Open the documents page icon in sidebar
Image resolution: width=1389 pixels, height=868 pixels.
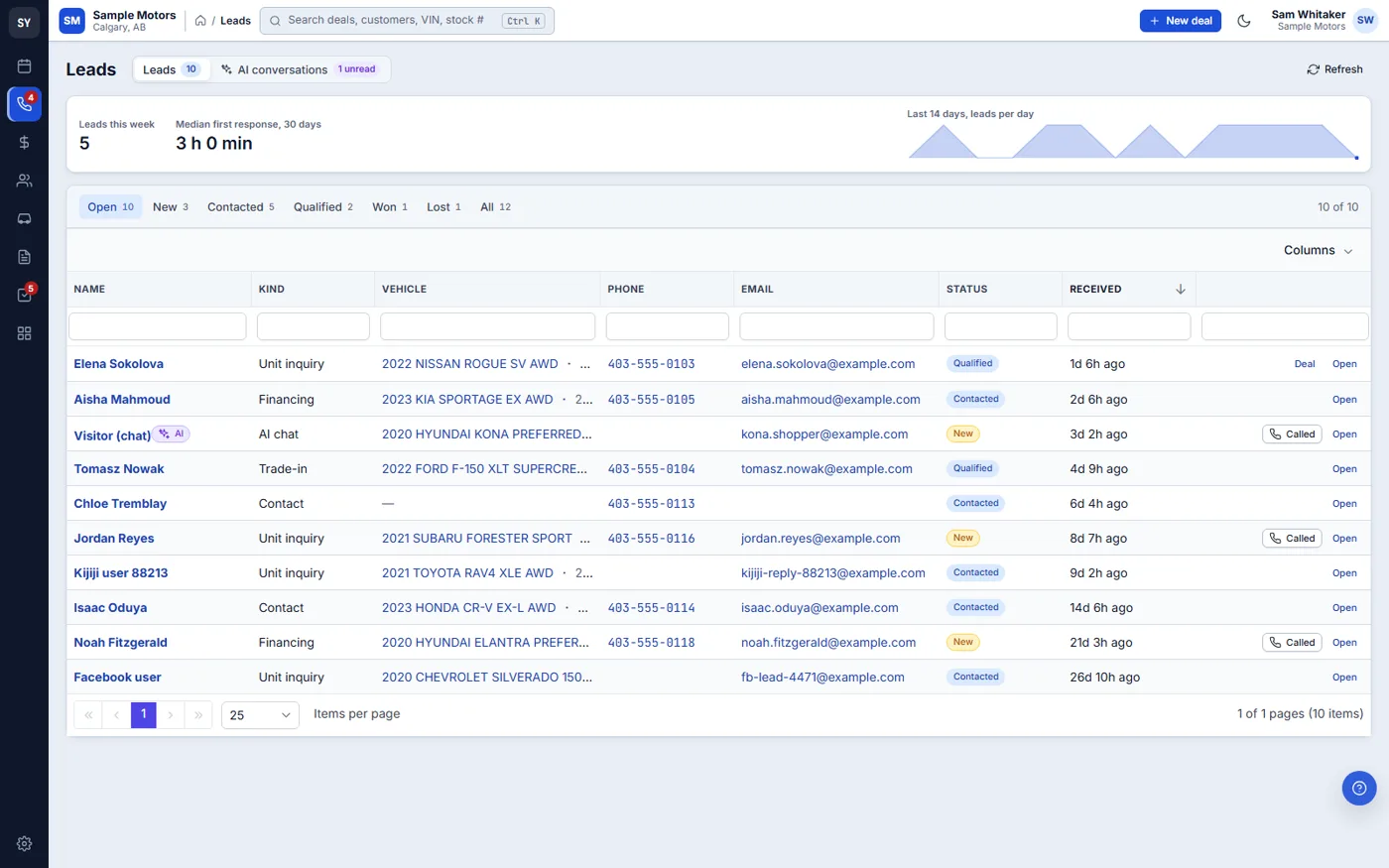point(24,257)
